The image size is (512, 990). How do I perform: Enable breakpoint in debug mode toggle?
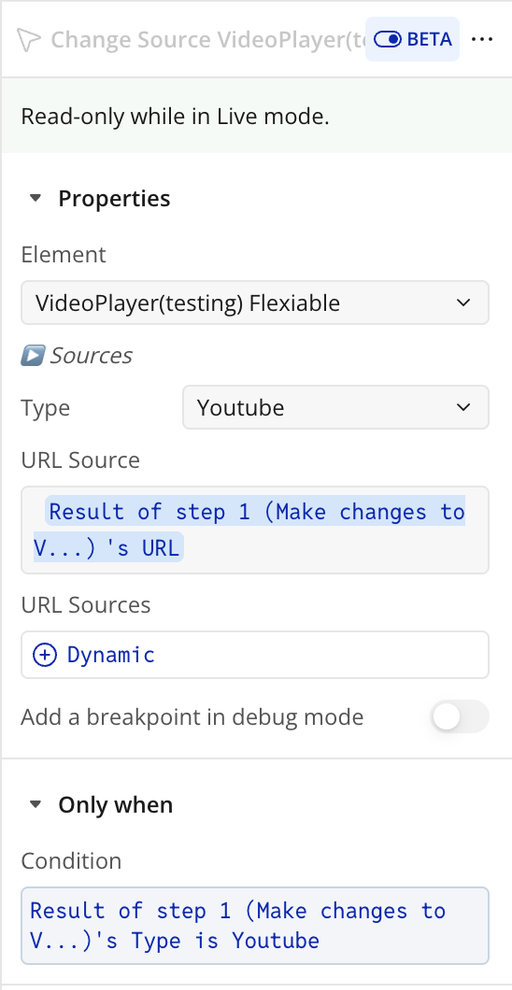(460, 717)
